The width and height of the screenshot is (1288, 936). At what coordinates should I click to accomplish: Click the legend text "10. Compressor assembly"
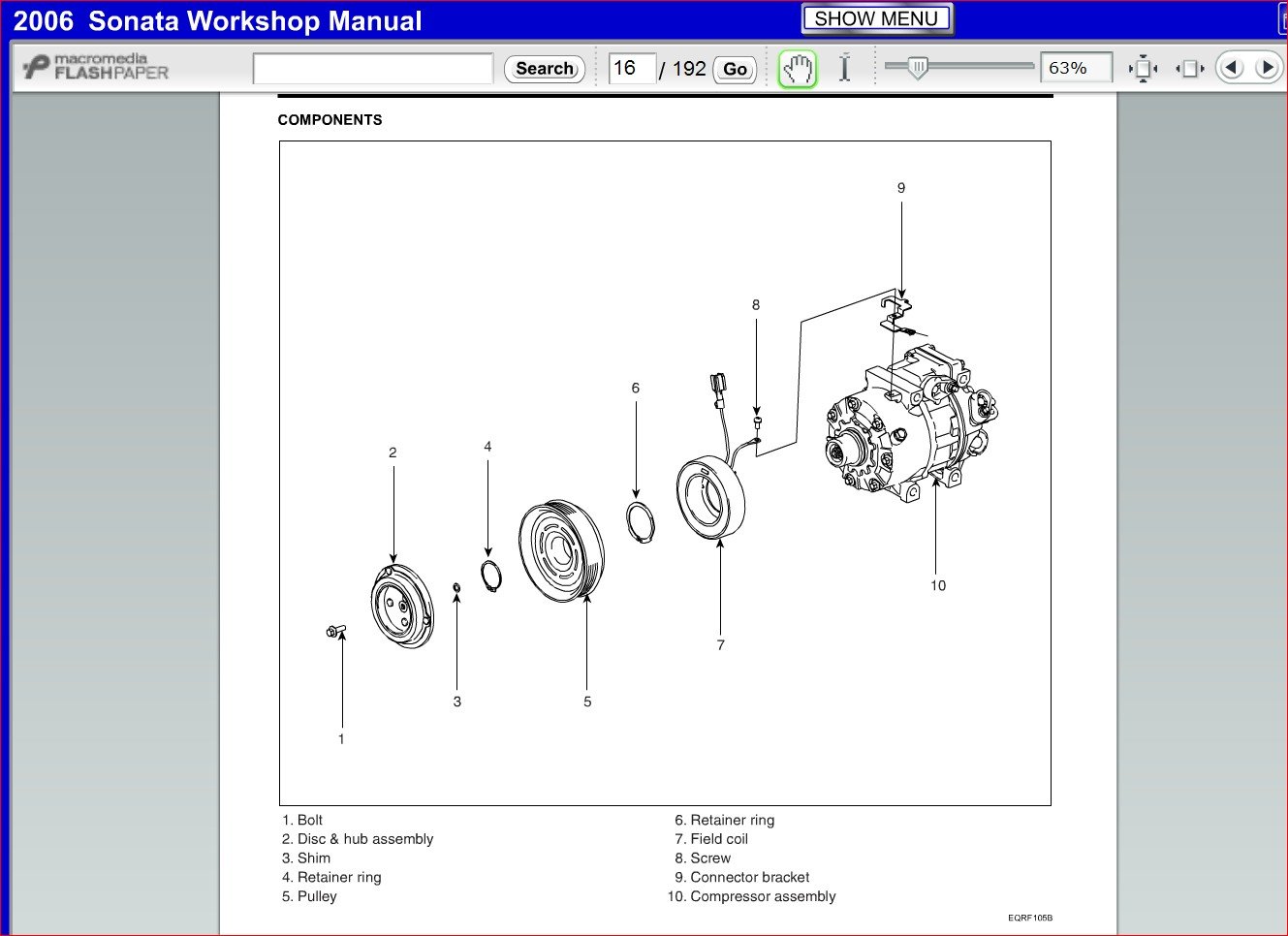(x=751, y=896)
